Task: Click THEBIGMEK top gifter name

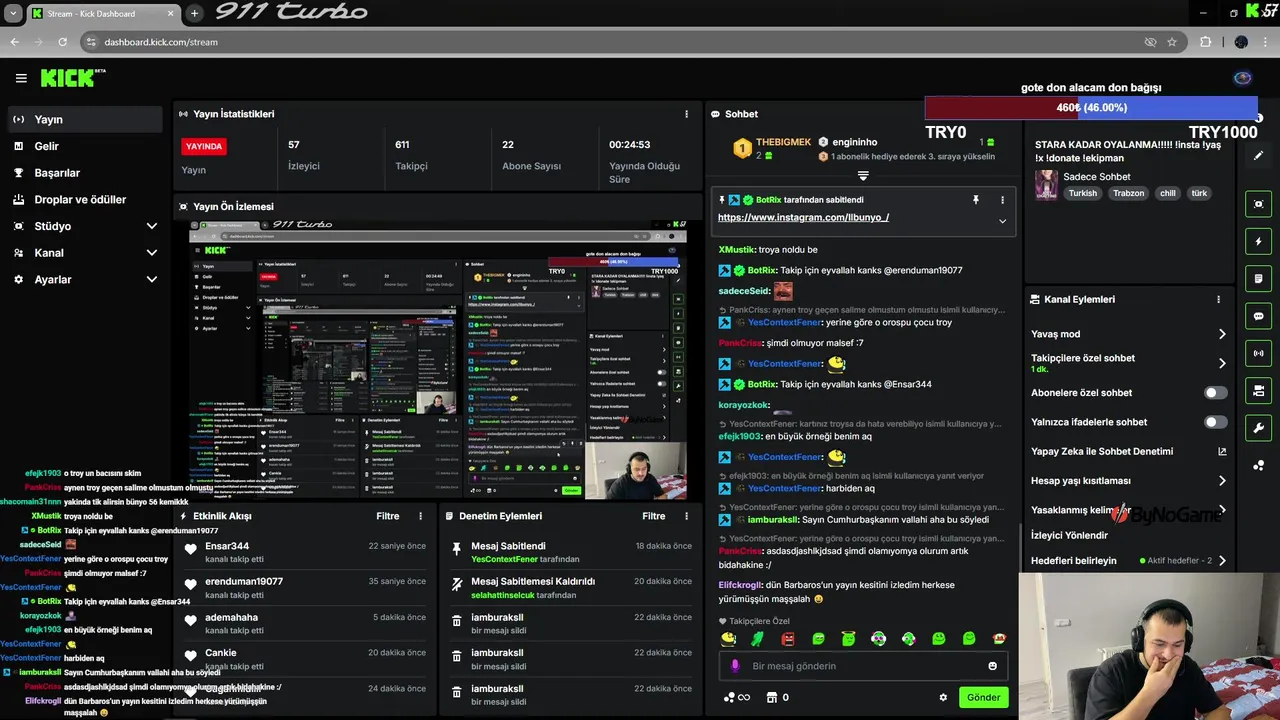Action: pos(783,142)
